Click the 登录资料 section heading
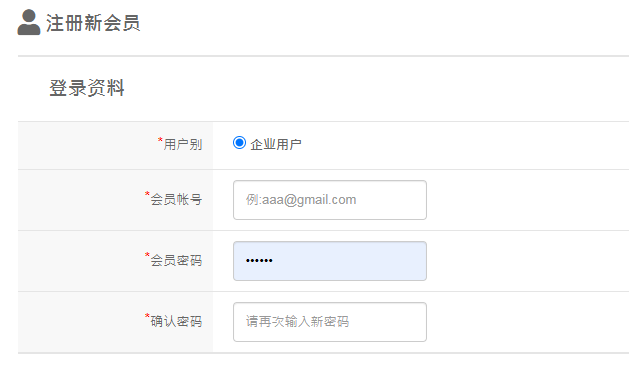Viewport: 629px width, 365px height. coord(87,88)
